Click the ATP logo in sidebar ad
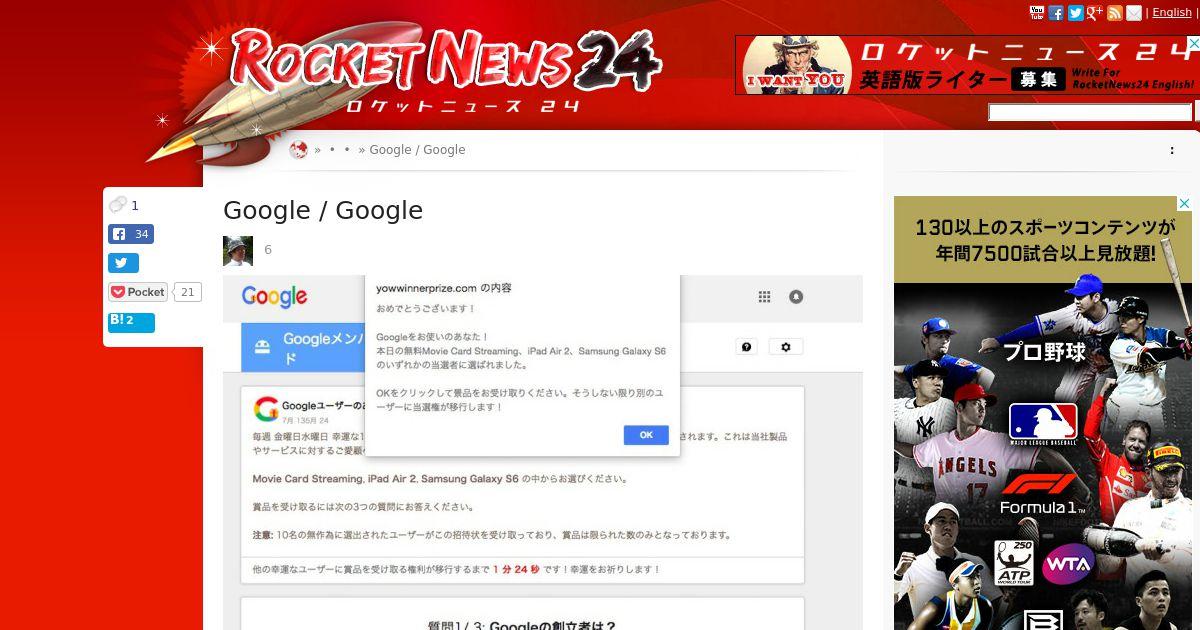1200x630 pixels. [1013, 563]
